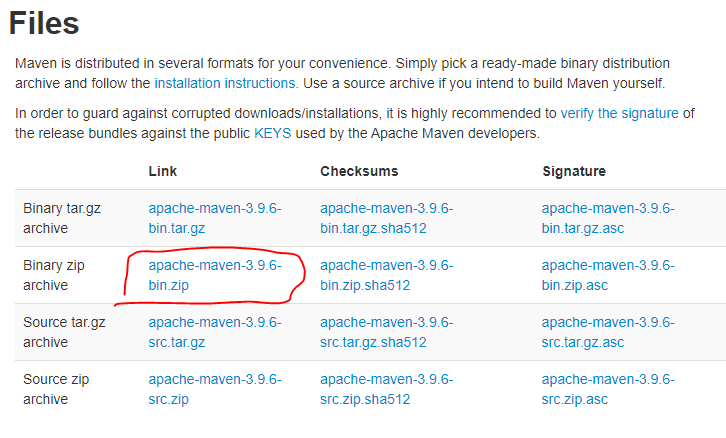Open the verify the signature link
The image size is (726, 438).
(620, 113)
